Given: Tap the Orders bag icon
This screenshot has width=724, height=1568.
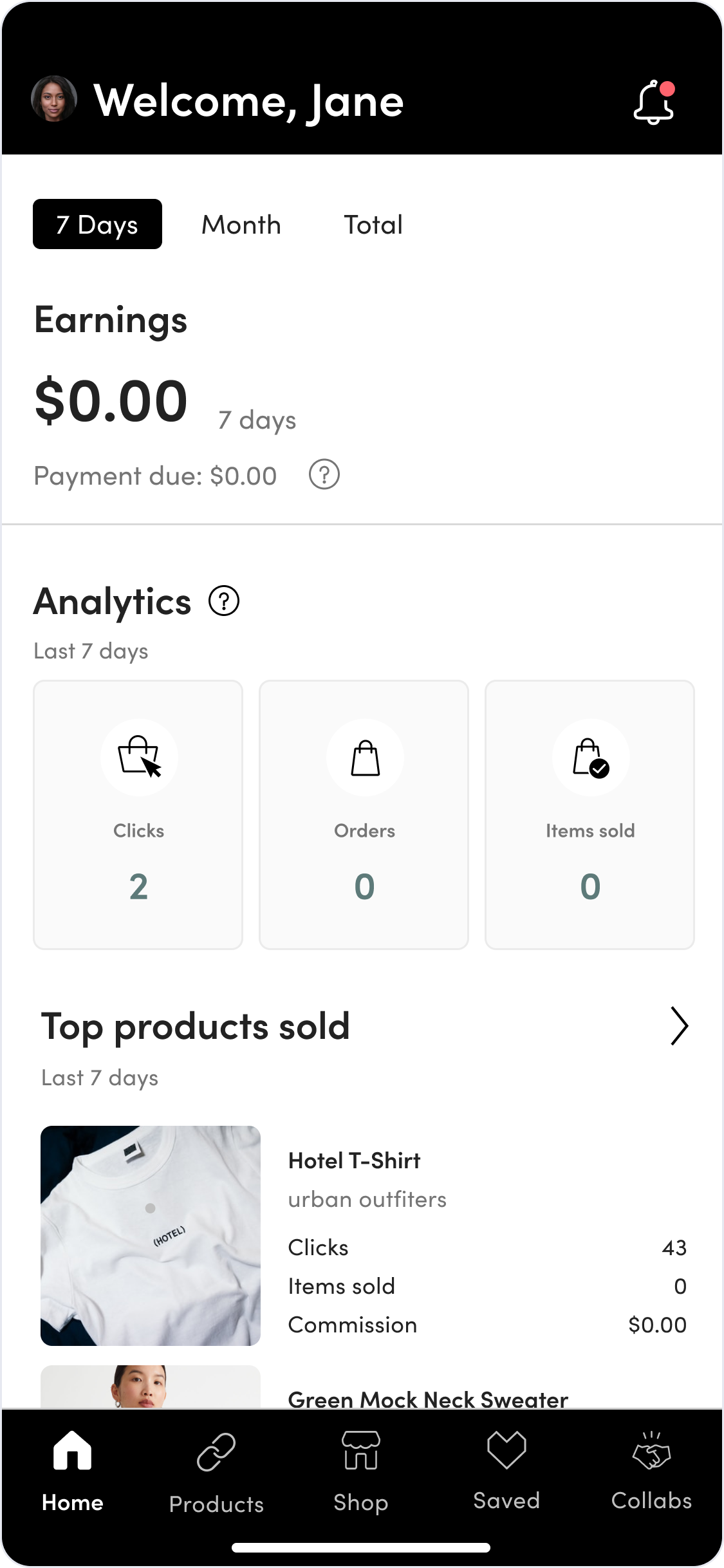Looking at the screenshot, I should pyautogui.click(x=365, y=757).
